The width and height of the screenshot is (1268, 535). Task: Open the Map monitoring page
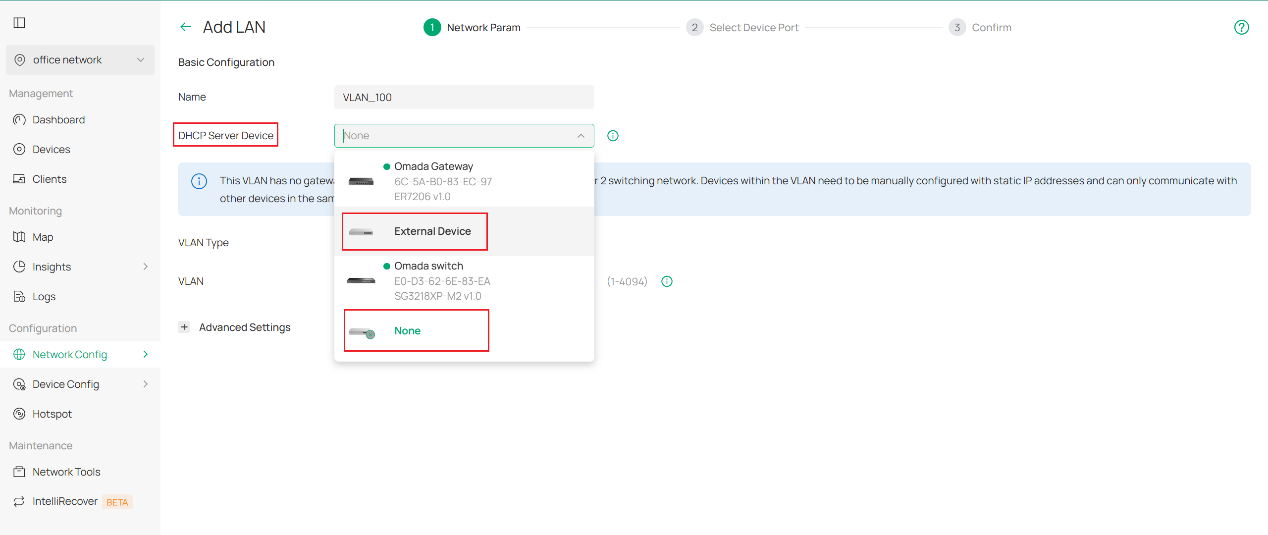[43, 238]
